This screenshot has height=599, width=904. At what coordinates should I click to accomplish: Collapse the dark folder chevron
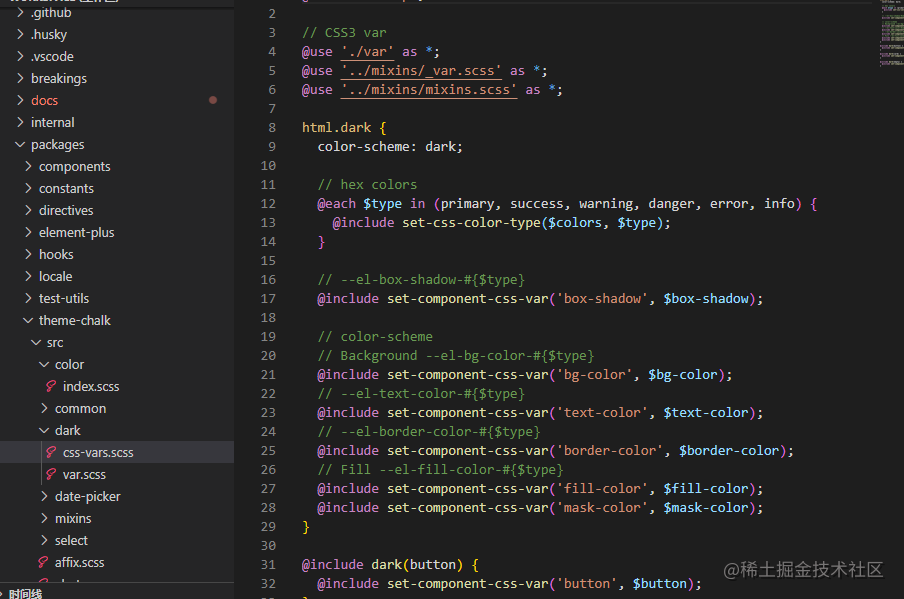[45, 430]
